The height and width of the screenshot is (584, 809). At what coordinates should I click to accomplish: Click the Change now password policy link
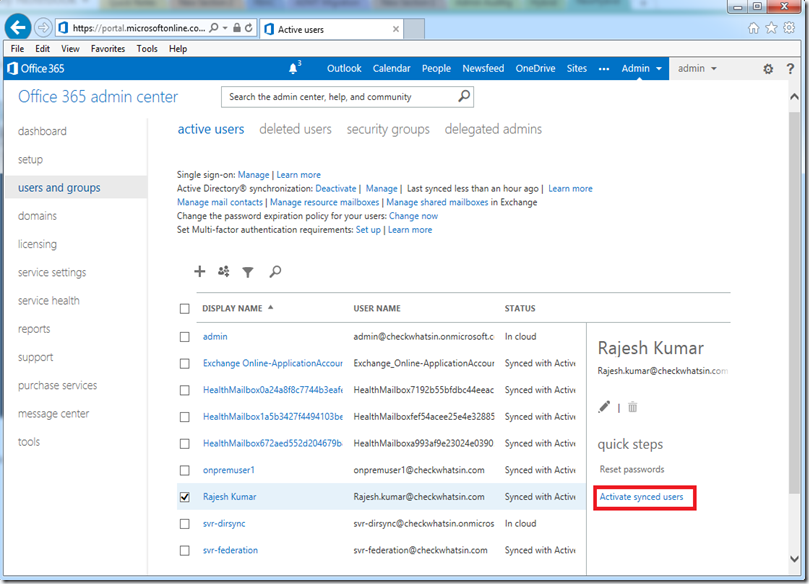click(x=413, y=216)
